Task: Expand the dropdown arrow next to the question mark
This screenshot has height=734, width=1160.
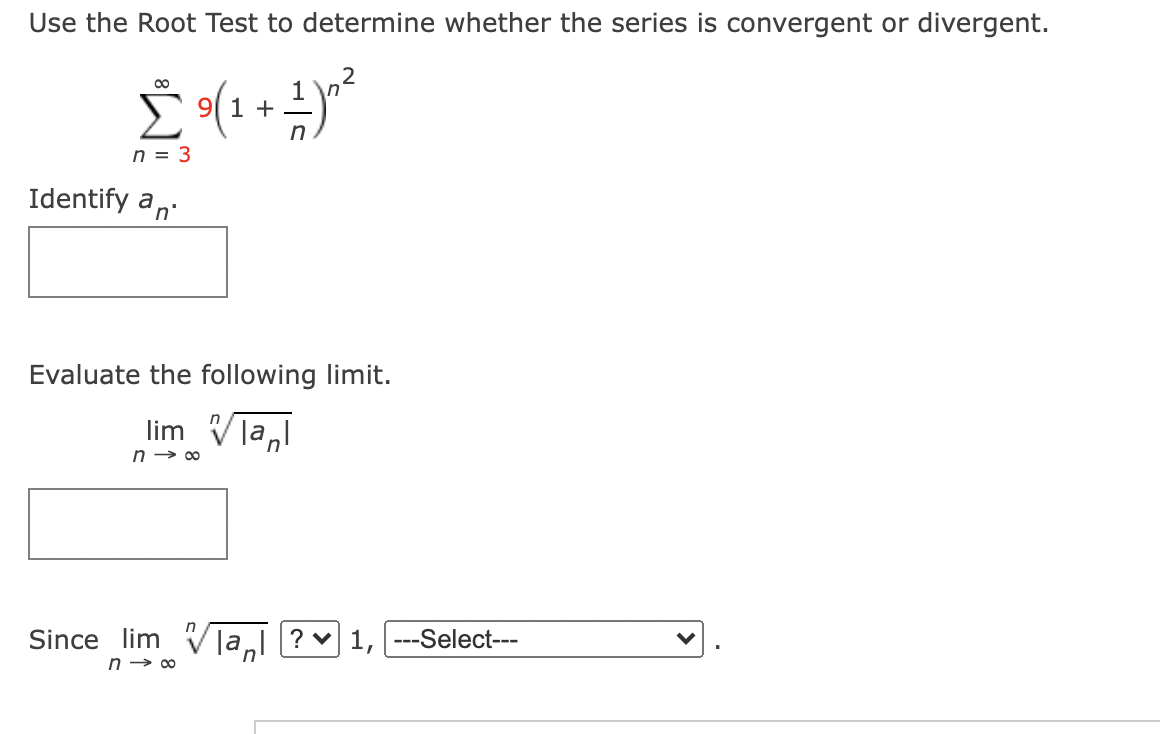Action: 323,640
